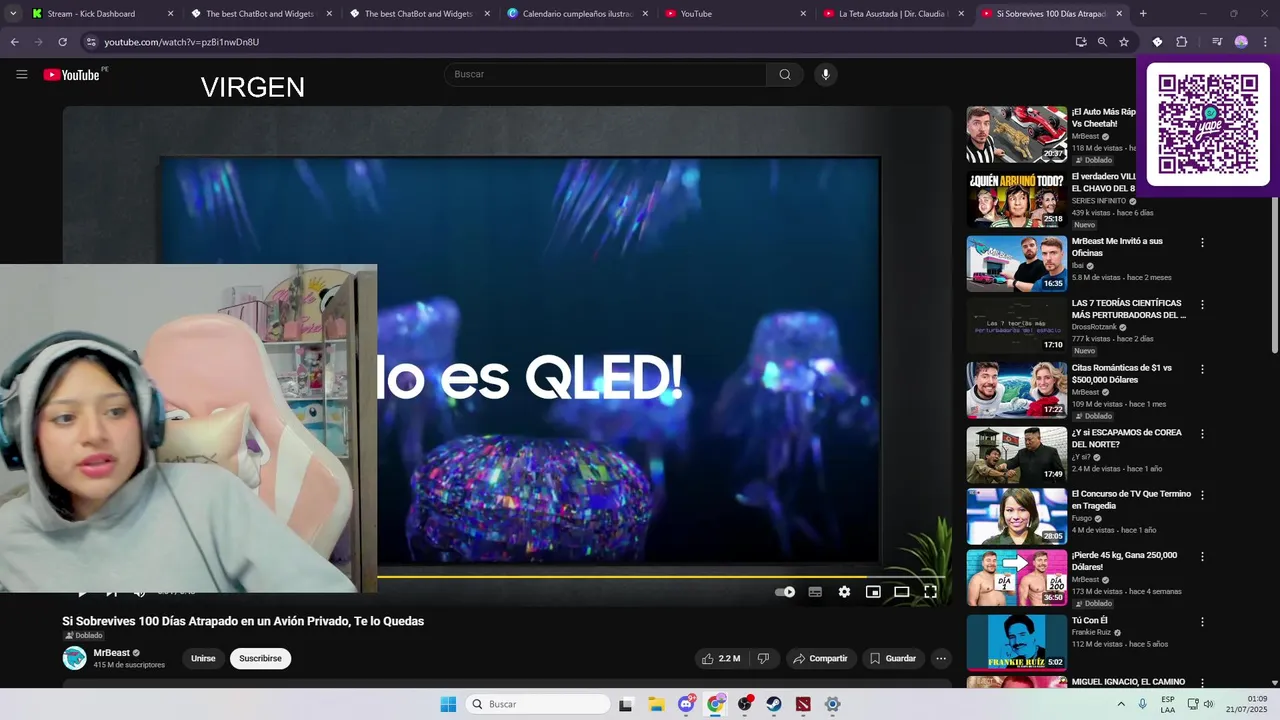This screenshot has height=720, width=1280.
Task: Open the tab search dropdown arrow
Action: pyautogui.click(x=13, y=14)
